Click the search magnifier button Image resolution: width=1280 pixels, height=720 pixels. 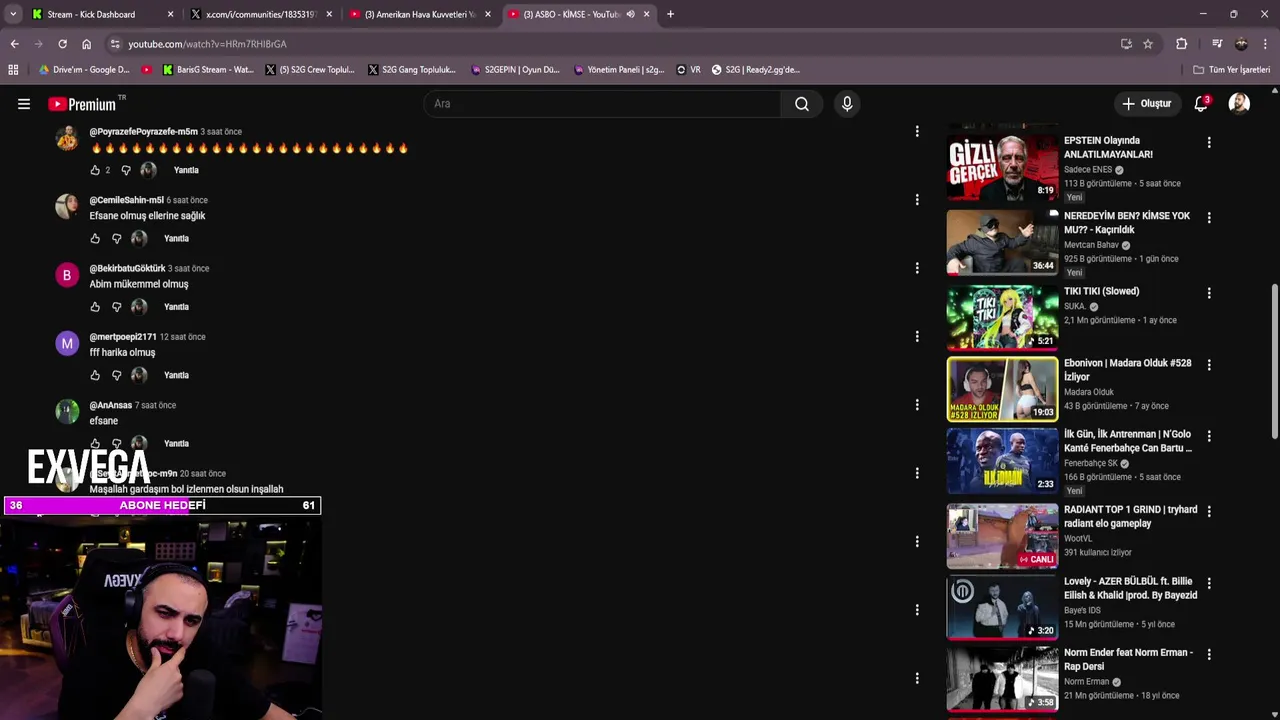802,104
